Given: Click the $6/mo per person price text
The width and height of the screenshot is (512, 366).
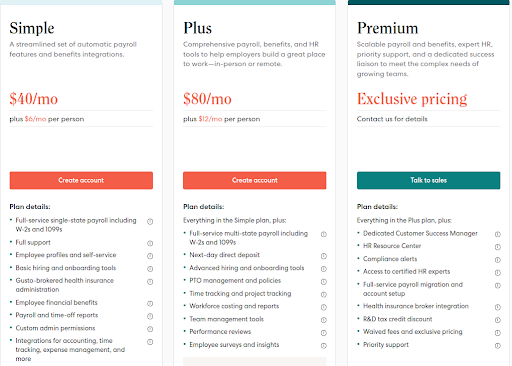Looking at the screenshot, I should (x=54, y=119).
